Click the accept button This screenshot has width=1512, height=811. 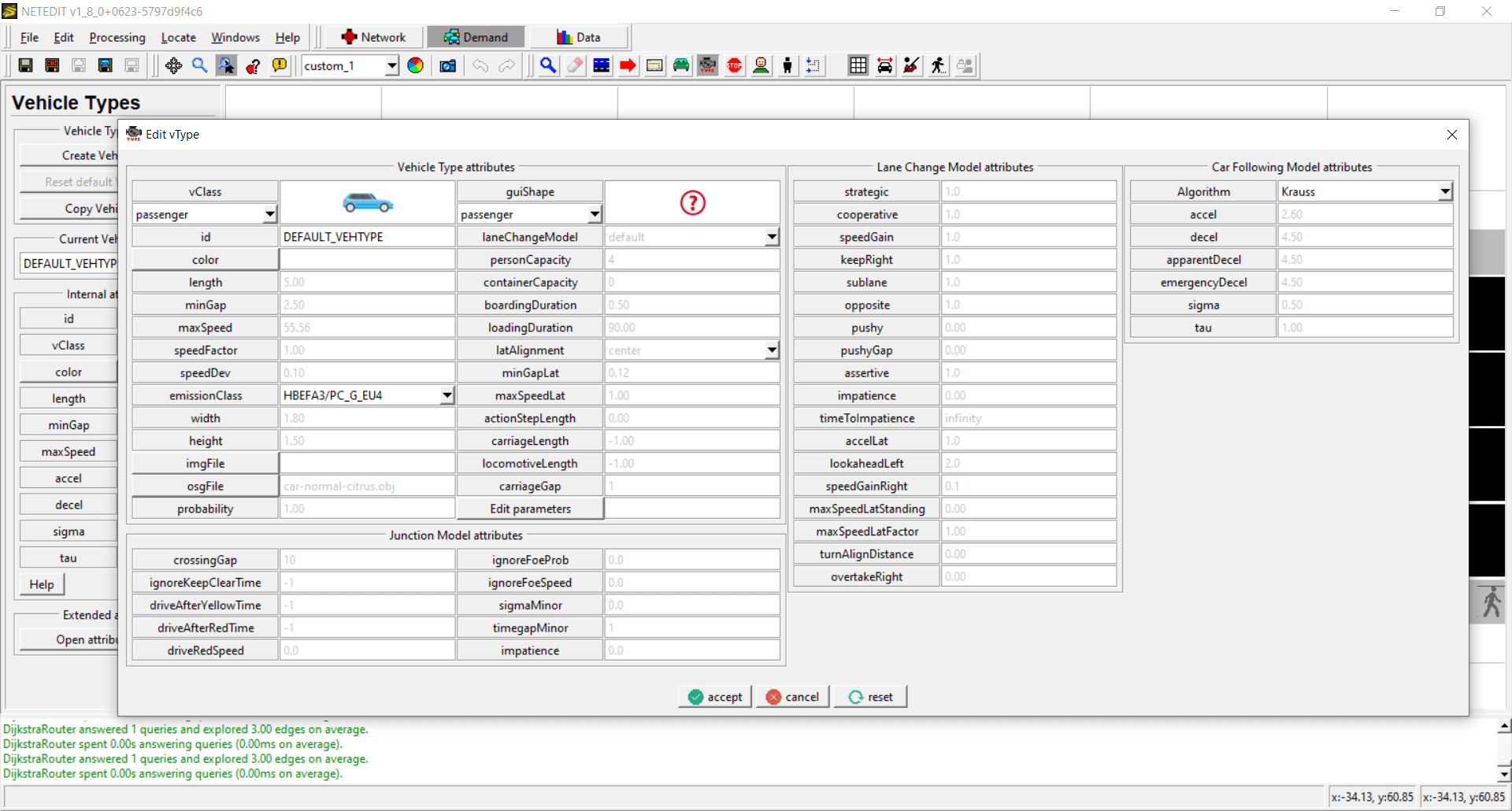(x=715, y=697)
